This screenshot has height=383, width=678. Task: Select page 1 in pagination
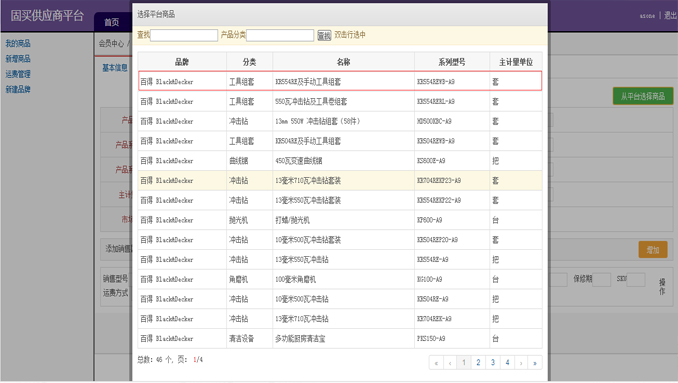(464, 363)
